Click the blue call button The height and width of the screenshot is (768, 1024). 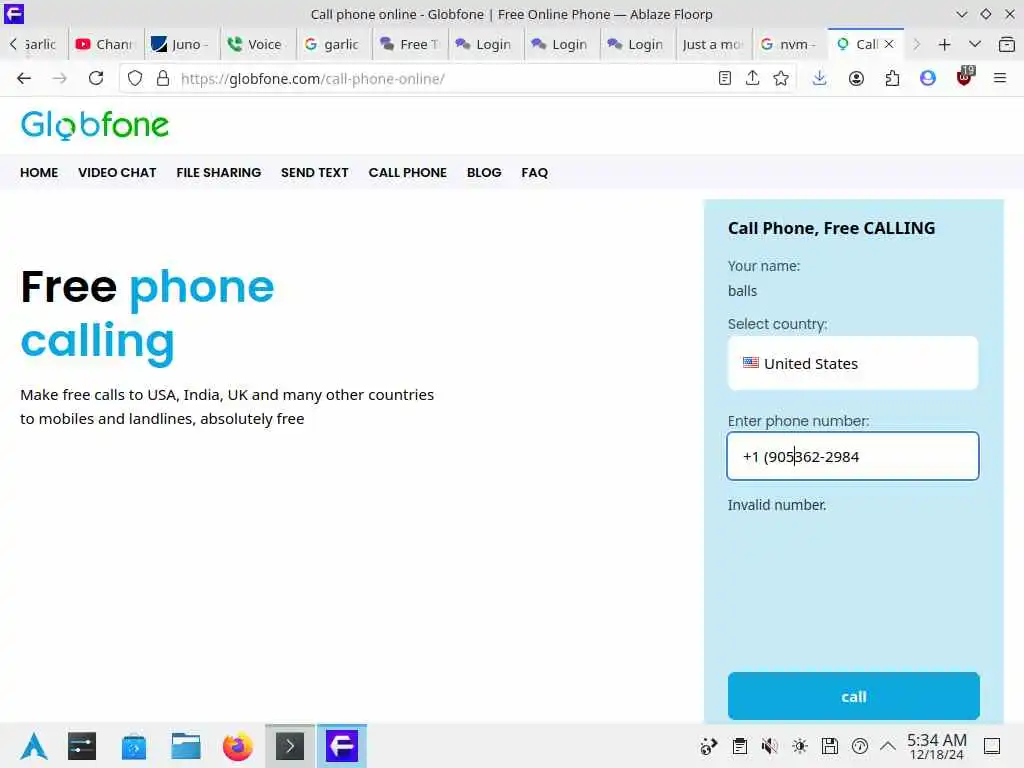[854, 696]
